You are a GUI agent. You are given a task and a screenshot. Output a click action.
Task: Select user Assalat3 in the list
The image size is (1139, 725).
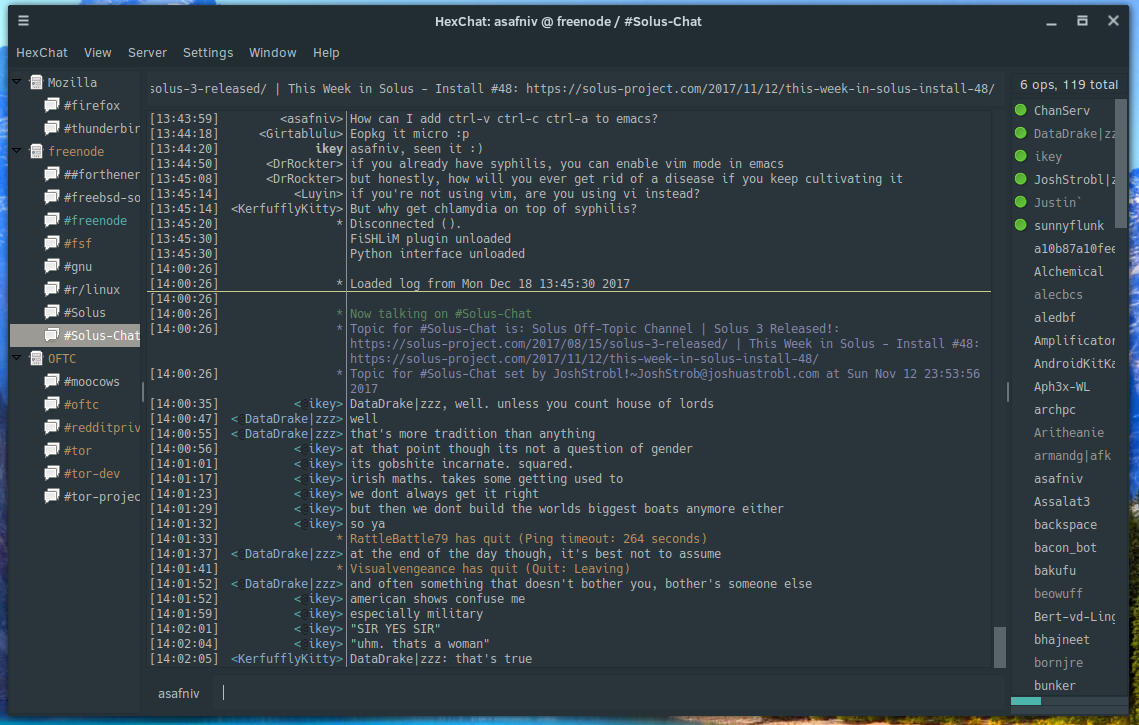pyautogui.click(x=1062, y=502)
